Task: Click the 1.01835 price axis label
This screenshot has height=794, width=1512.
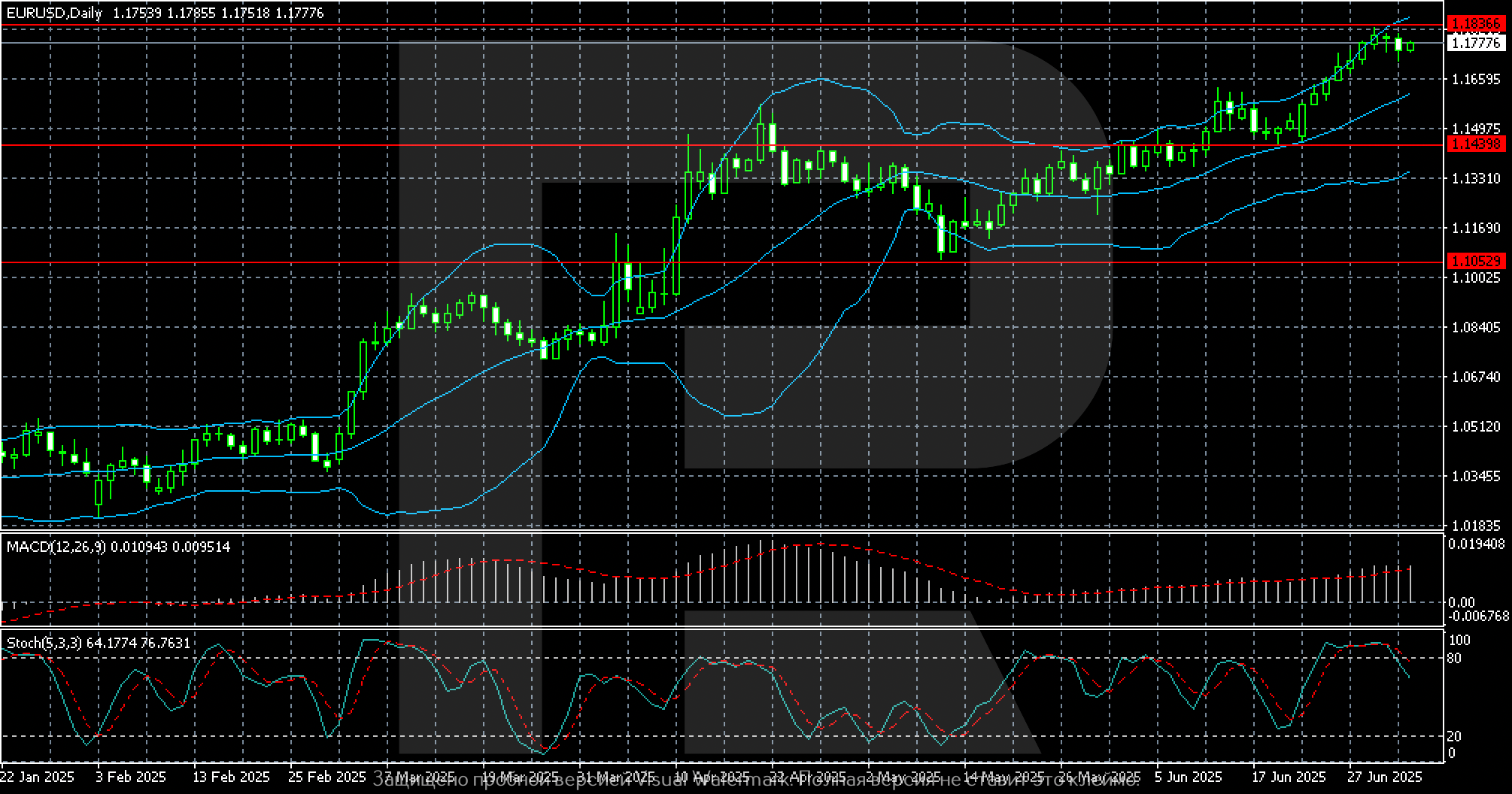Action: [x=1475, y=525]
